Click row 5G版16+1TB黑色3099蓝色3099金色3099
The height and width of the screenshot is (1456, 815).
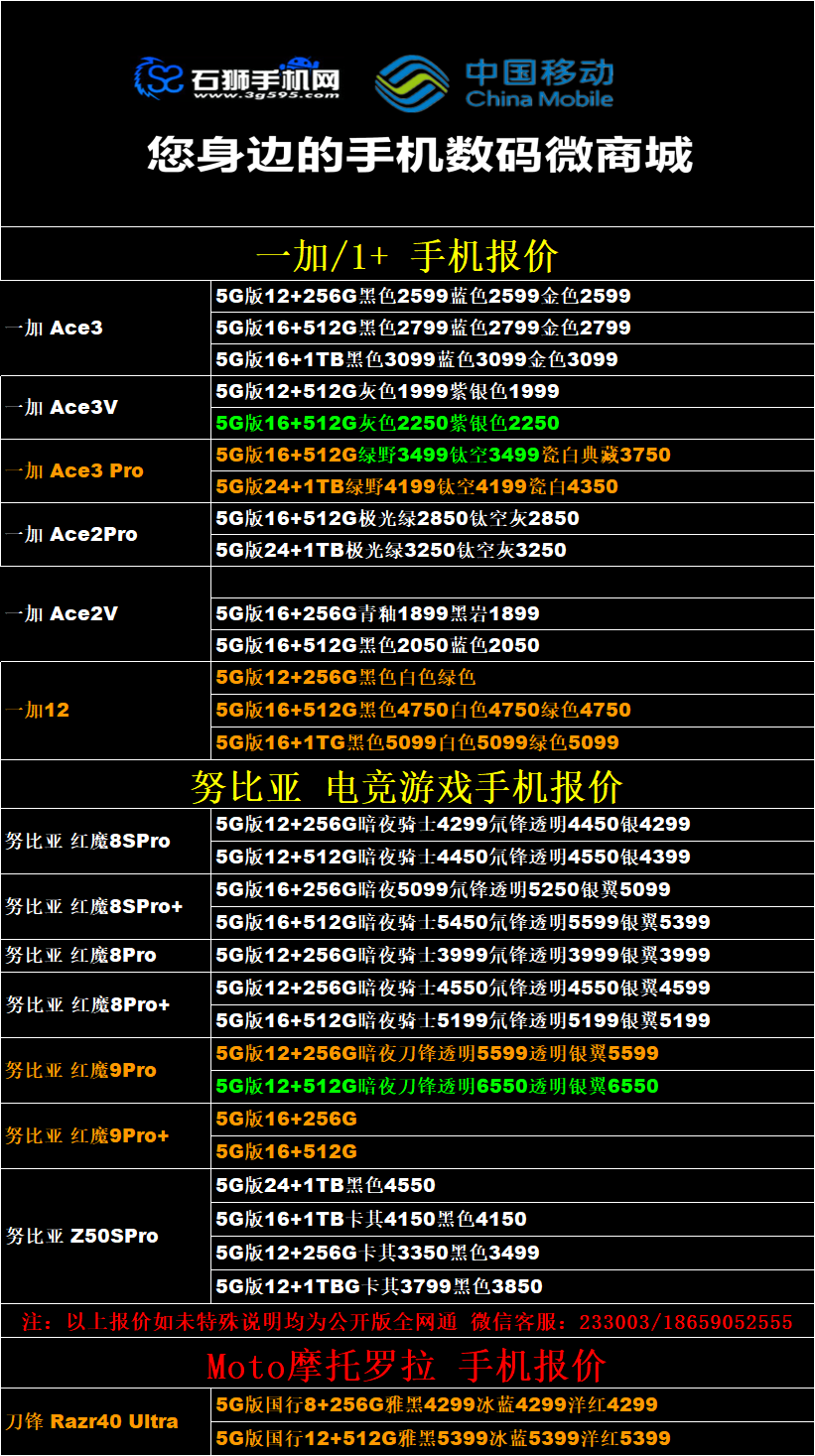[512, 359]
